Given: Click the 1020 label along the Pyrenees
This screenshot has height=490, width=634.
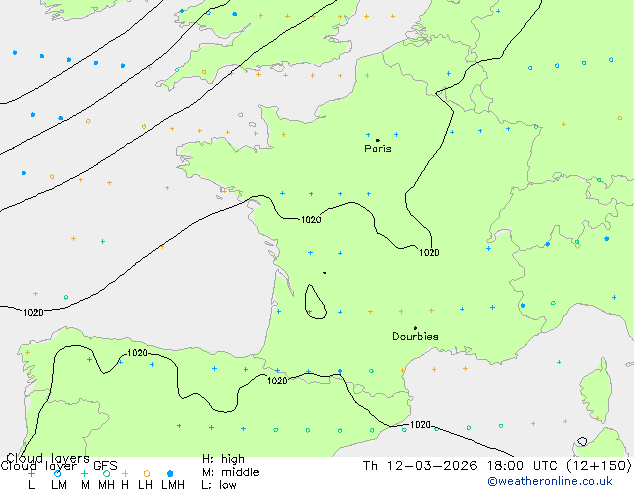Looking at the screenshot, I should (x=277, y=380).
